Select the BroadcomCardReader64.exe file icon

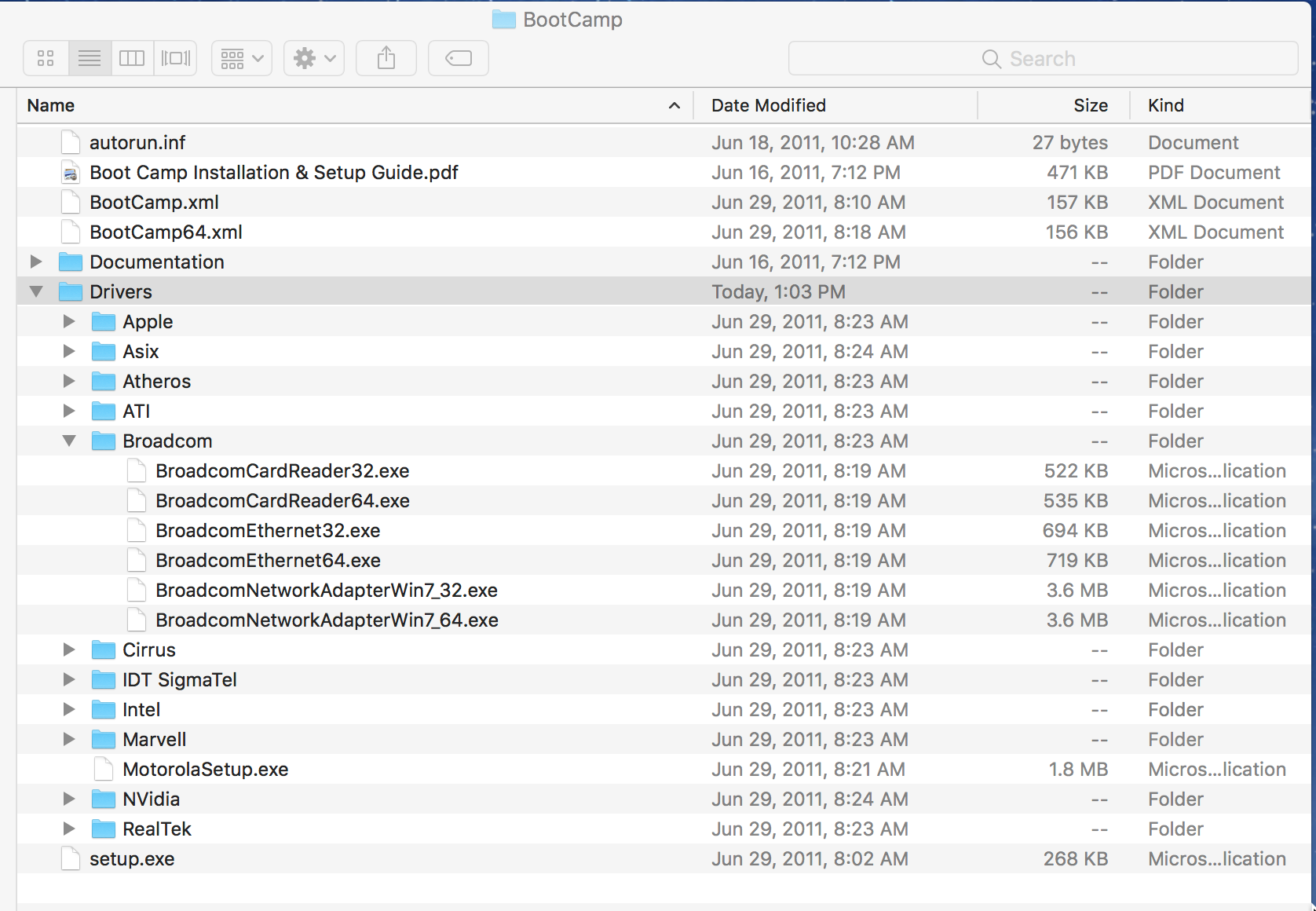[x=137, y=500]
